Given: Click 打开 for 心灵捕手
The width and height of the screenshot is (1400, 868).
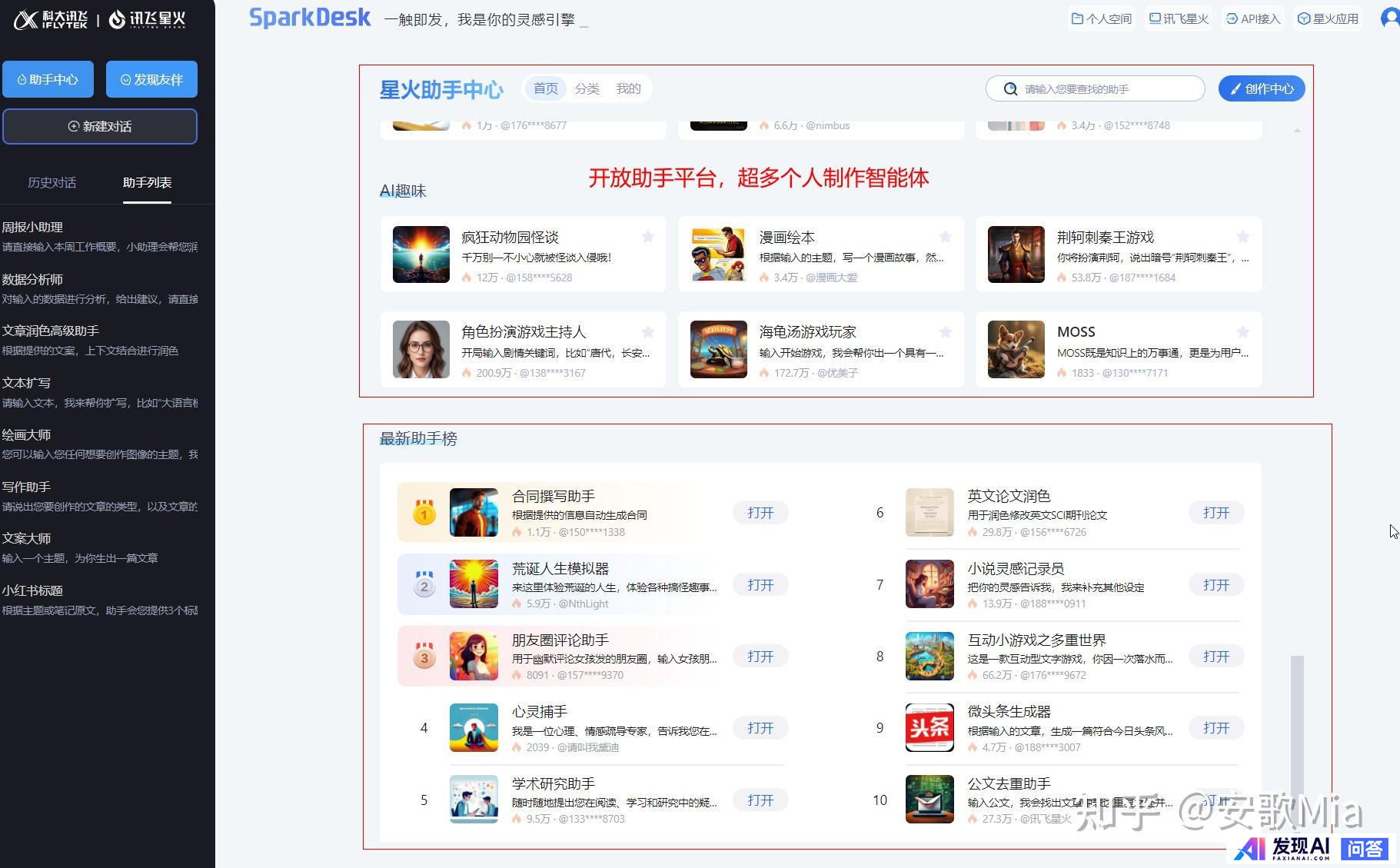Looking at the screenshot, I should coord(760,727).
